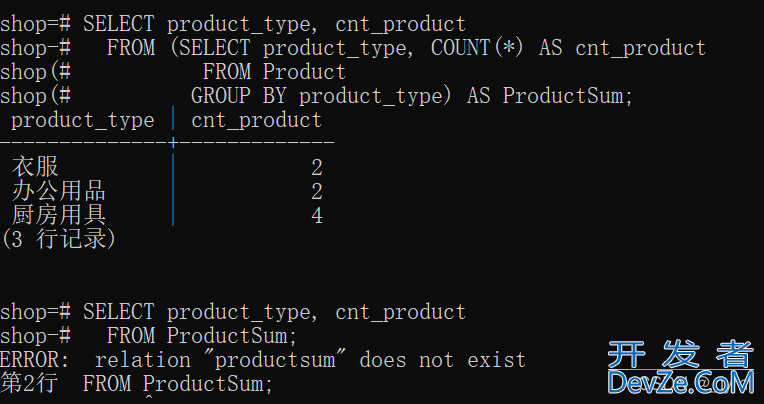Screen dimensions: 764x404
Task: Click the 'FROM Product' line text
Action: (x=274, y=72)
